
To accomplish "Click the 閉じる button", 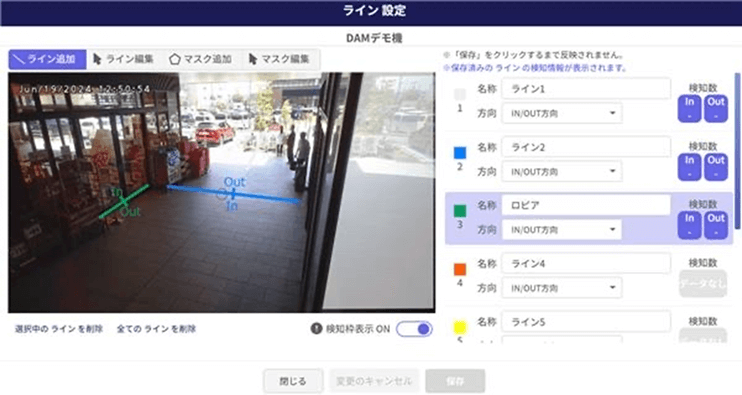I will [293, 381].
